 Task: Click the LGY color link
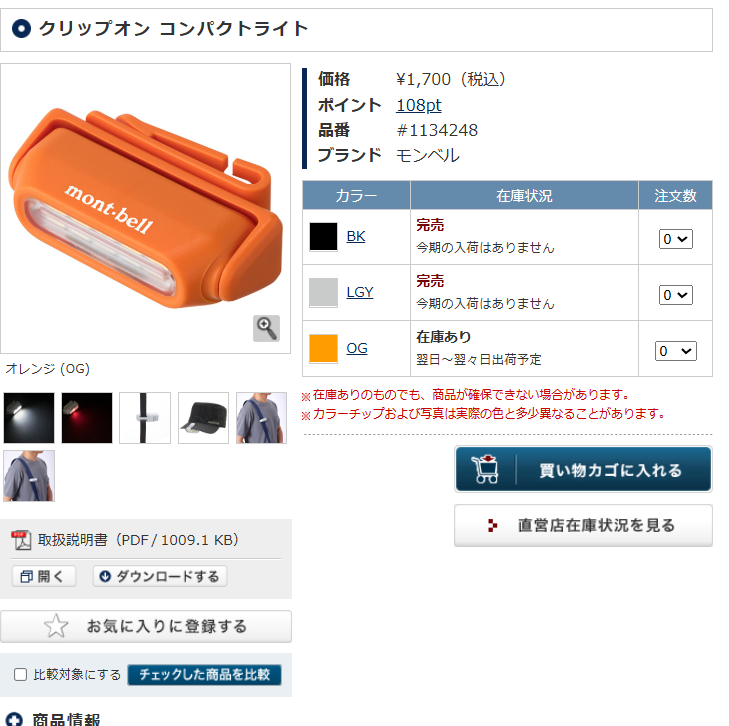pos(360,292)
